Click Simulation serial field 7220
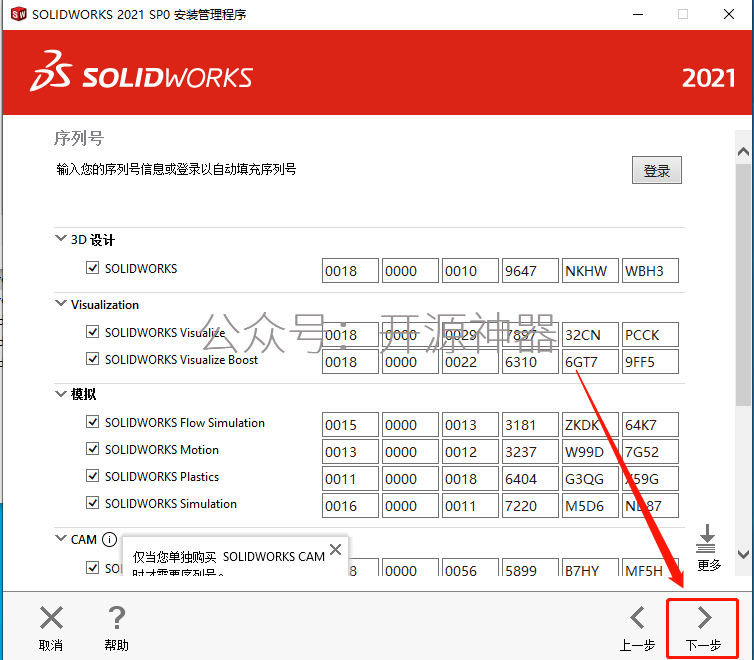The width and height of the screenshot is (754, 660). [530, 505]
